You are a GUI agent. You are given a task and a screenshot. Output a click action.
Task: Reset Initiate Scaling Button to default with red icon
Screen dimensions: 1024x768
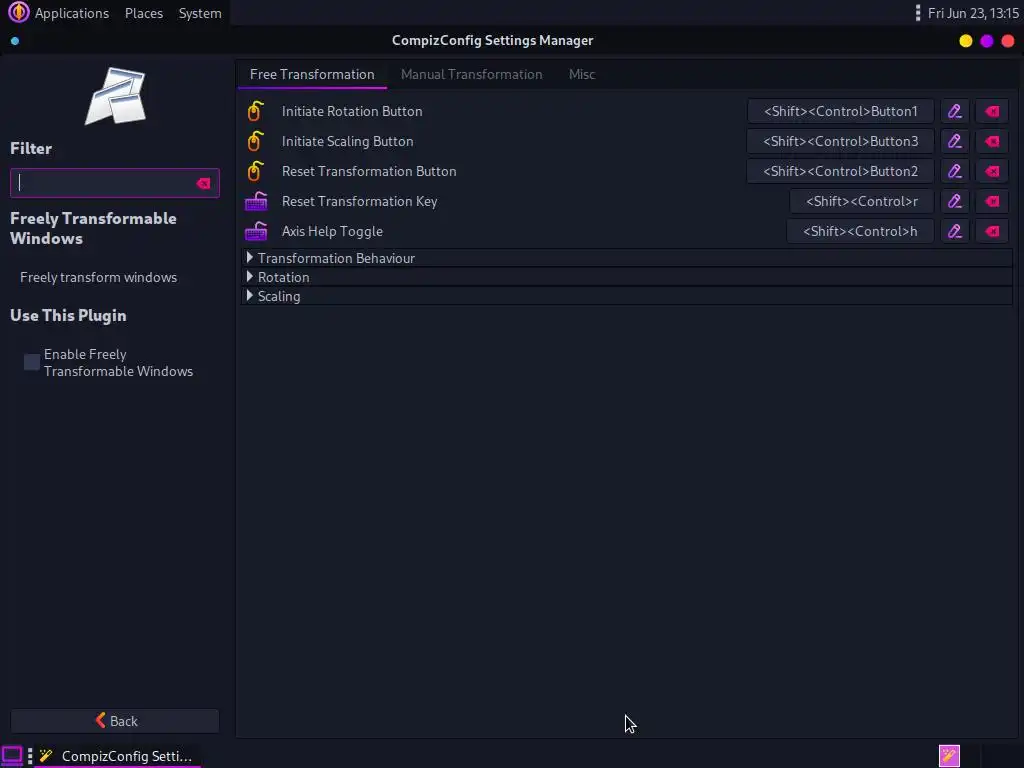coord(992,141)
